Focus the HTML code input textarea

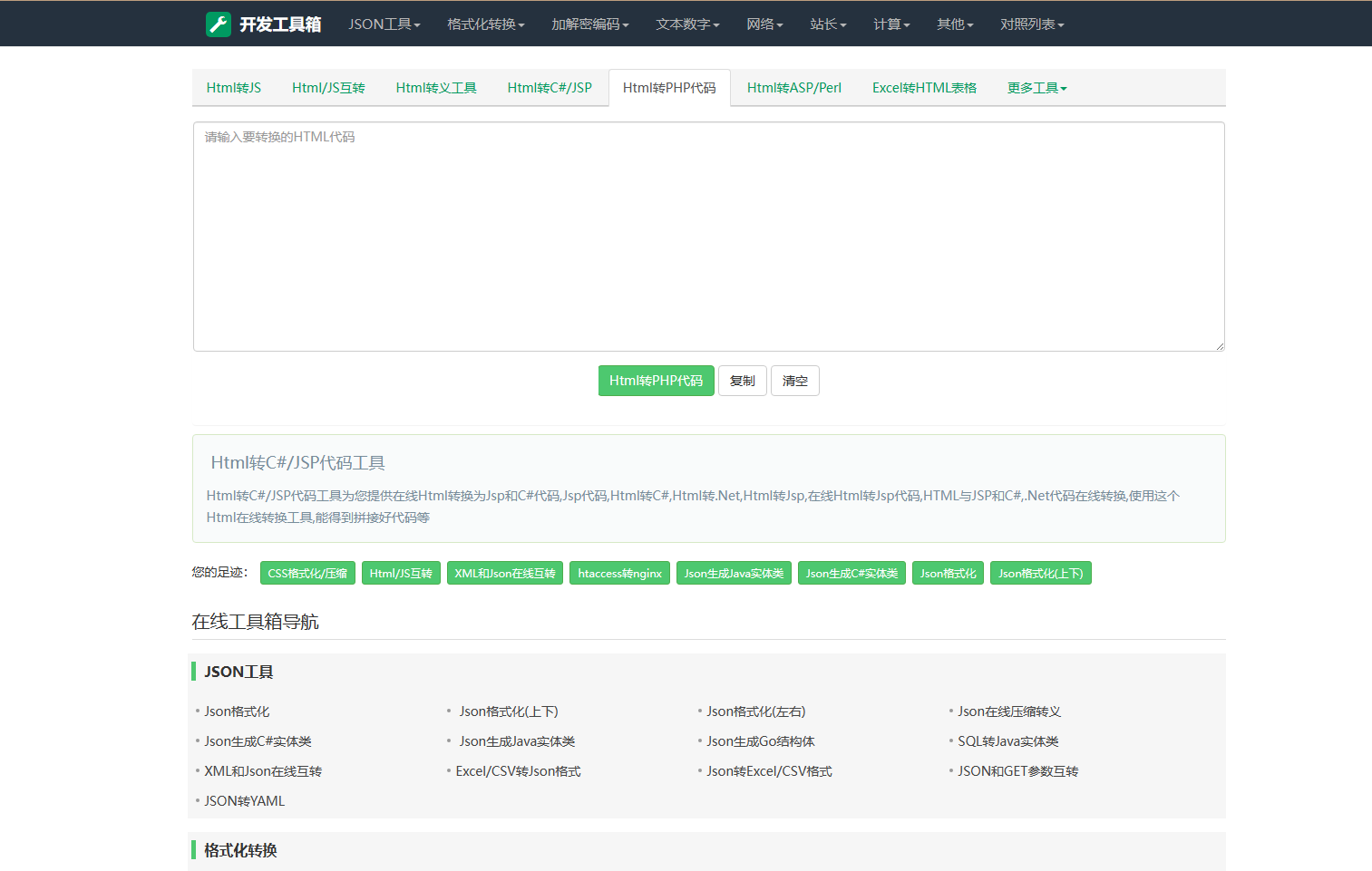point(709,237)
